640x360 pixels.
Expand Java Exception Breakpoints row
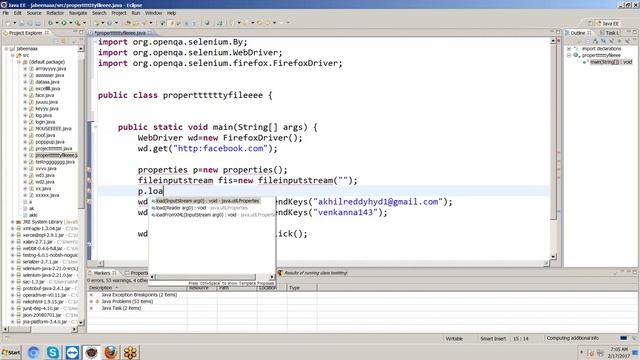tap(91, 295)
